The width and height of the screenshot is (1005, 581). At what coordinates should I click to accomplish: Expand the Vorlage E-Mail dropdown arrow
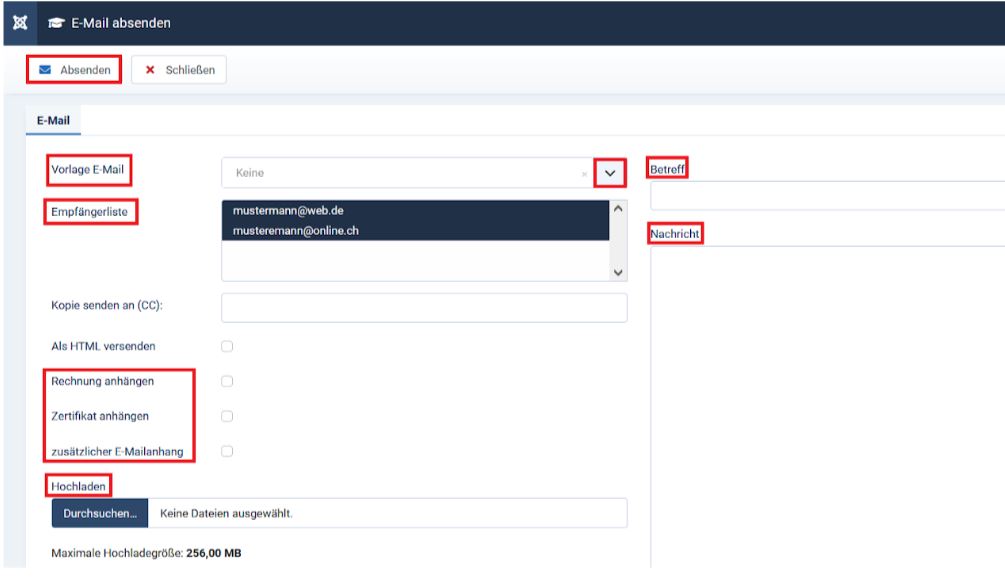tap(610, 173)
